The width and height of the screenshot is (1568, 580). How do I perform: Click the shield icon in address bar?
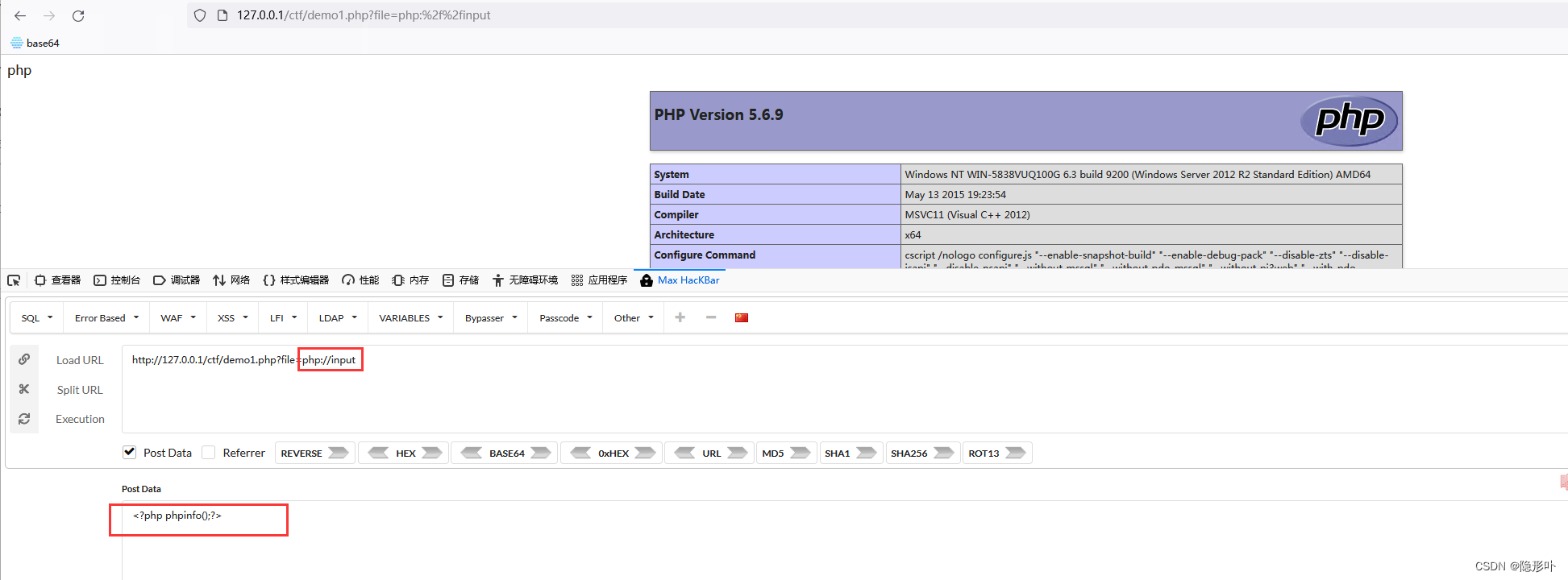200,15
